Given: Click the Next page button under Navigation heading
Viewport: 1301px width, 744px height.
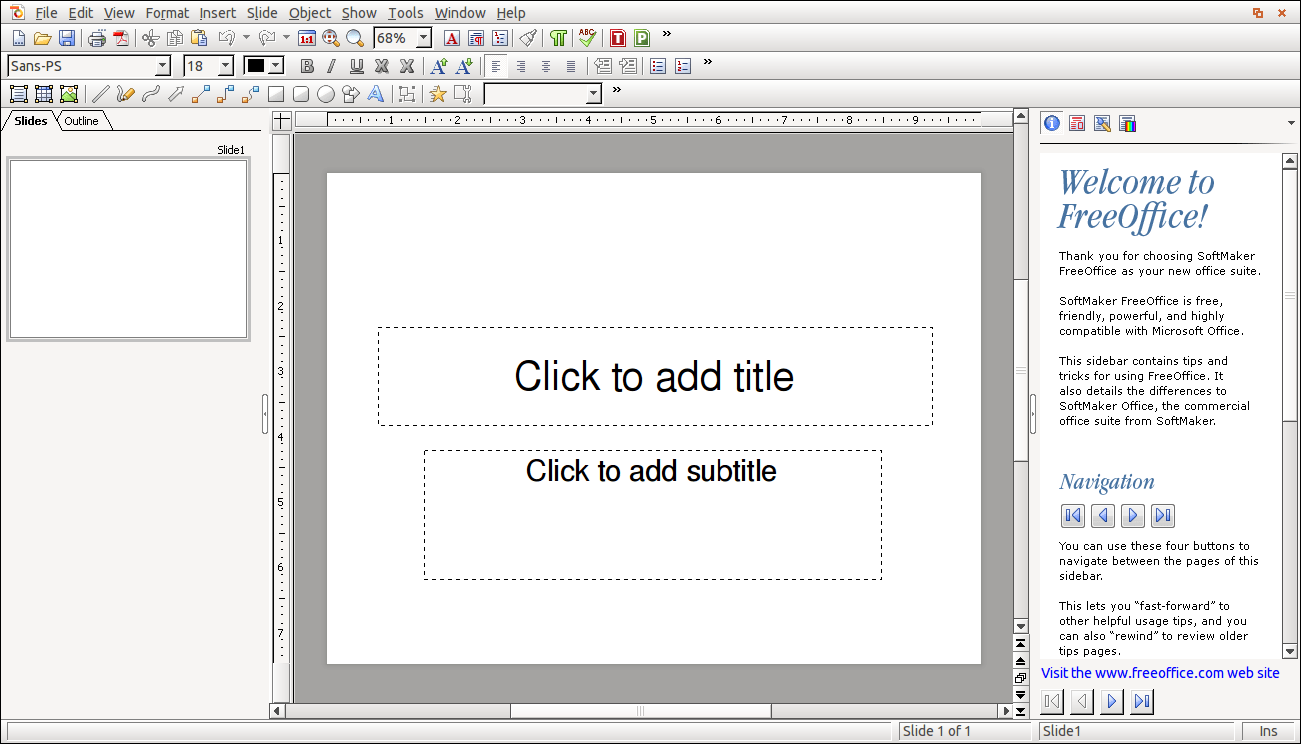Looking at the screenshot, I should [x=1133, y=516].
